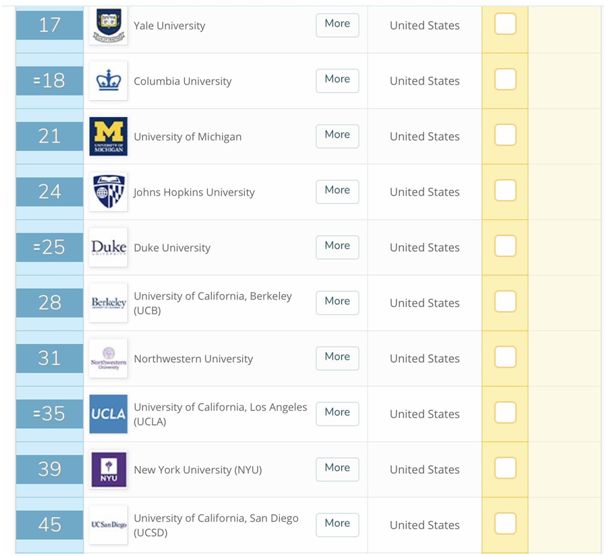Open the University of Michigan logo
The height and width of the screenshot is (556, 606).
click(109, 136)
